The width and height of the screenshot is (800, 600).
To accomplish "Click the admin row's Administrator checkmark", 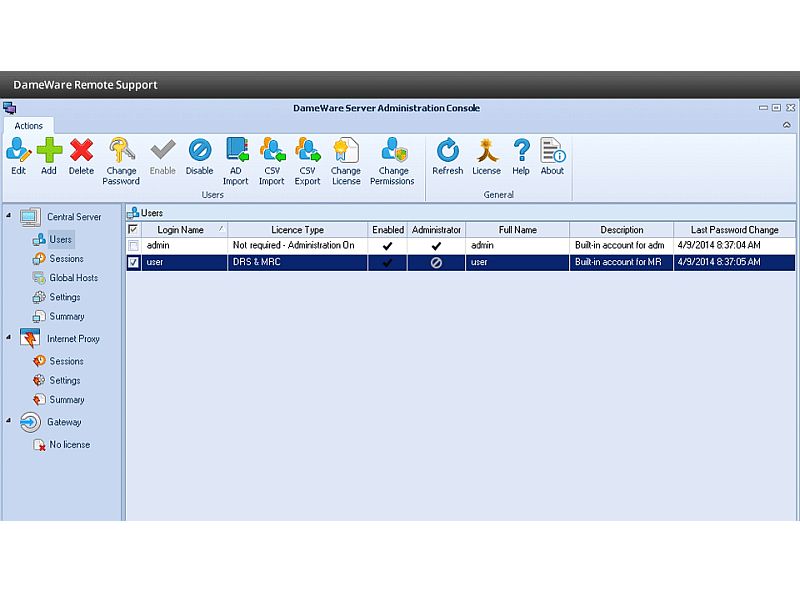I will tap(436, 246).
